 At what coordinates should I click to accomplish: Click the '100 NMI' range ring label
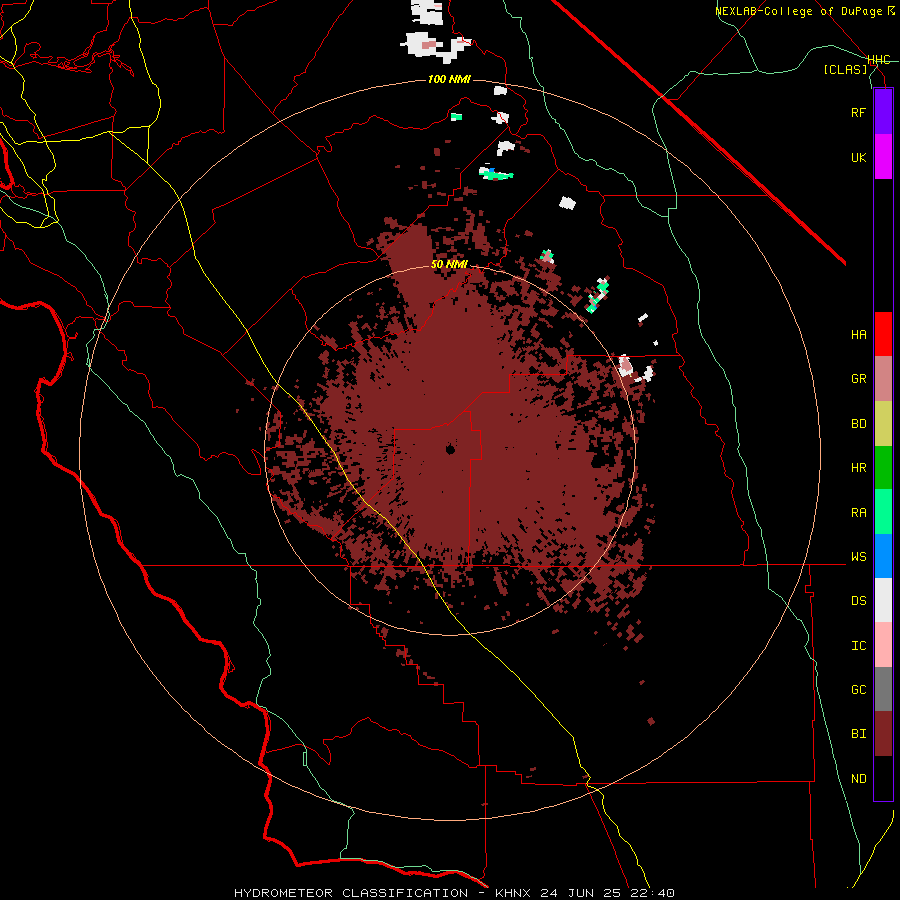click(449, 79)
